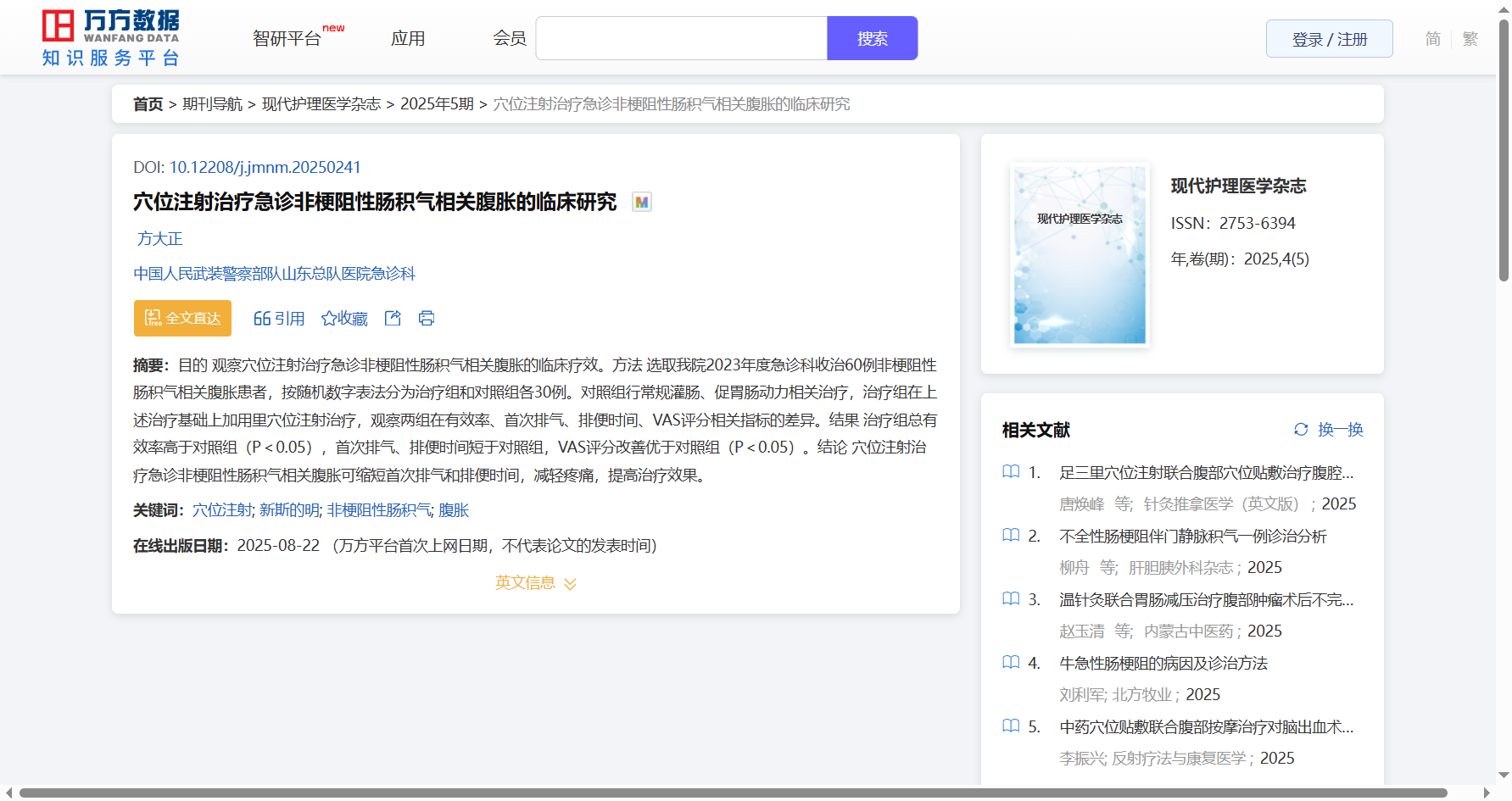This screenshot has width=1512, height=801.
Task: Open the 会员 menu
Action: [x=510, y=39]
